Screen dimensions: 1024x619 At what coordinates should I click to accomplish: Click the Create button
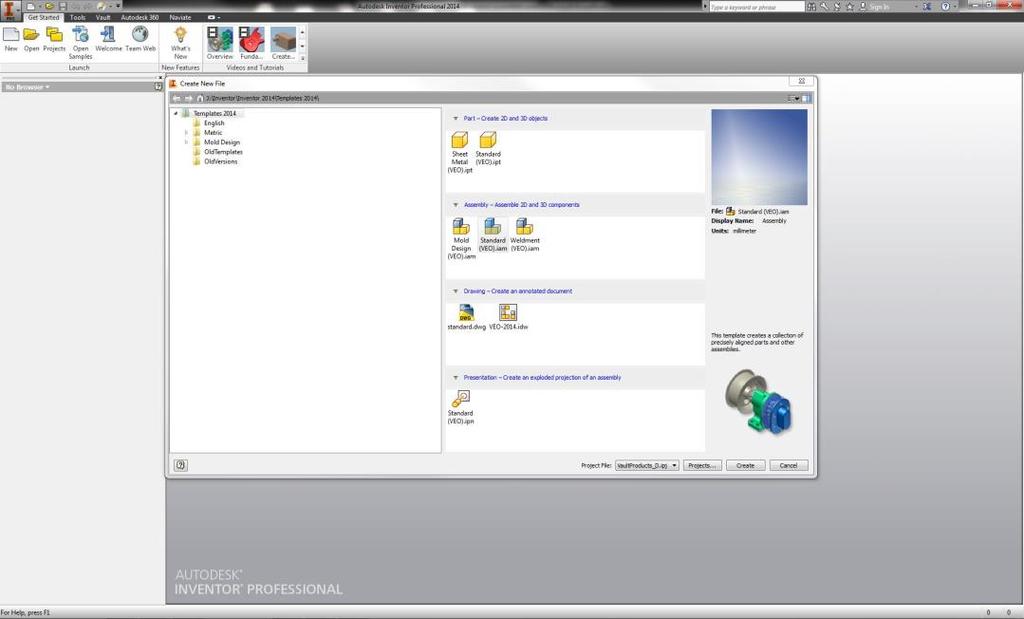click(x=745, y=466)
